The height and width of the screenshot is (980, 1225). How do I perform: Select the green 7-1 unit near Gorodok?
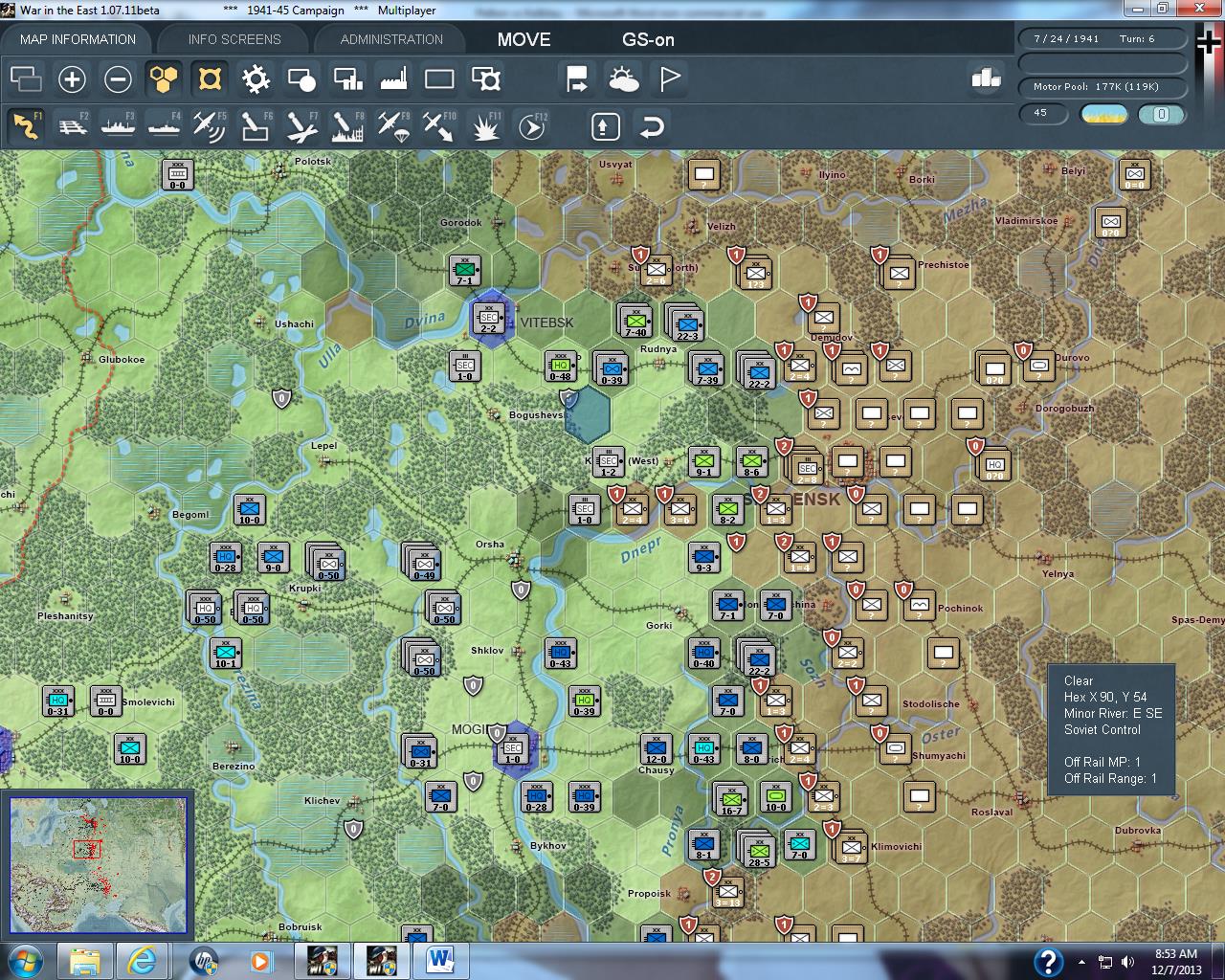click(465, 270)
